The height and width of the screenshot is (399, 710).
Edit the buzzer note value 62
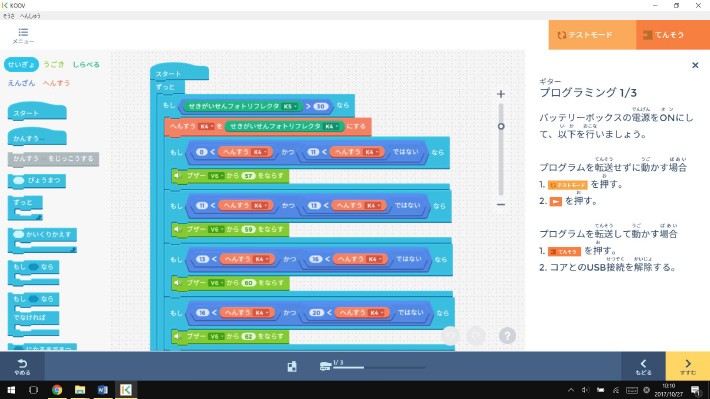(x=249, y=337)
